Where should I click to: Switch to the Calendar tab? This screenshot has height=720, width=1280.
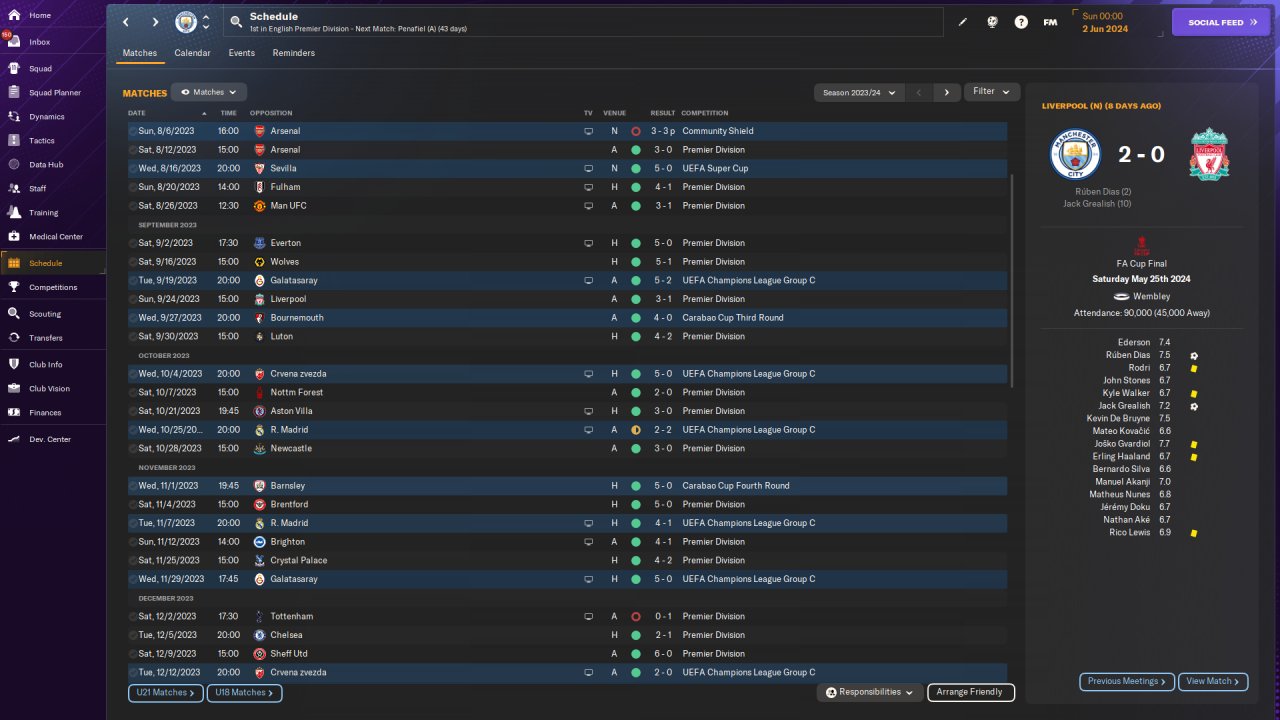click(x=192, y=53)
